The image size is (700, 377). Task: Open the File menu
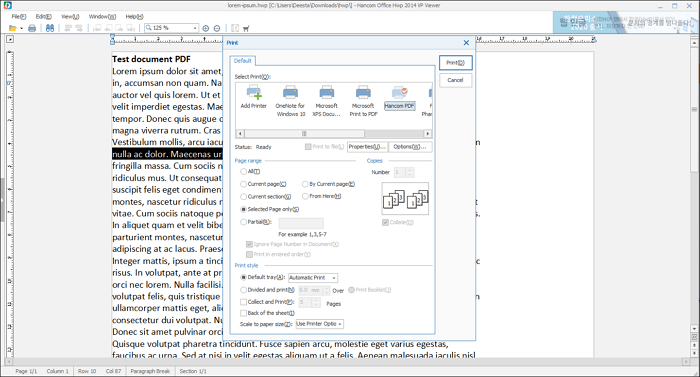tap(19, 17)
